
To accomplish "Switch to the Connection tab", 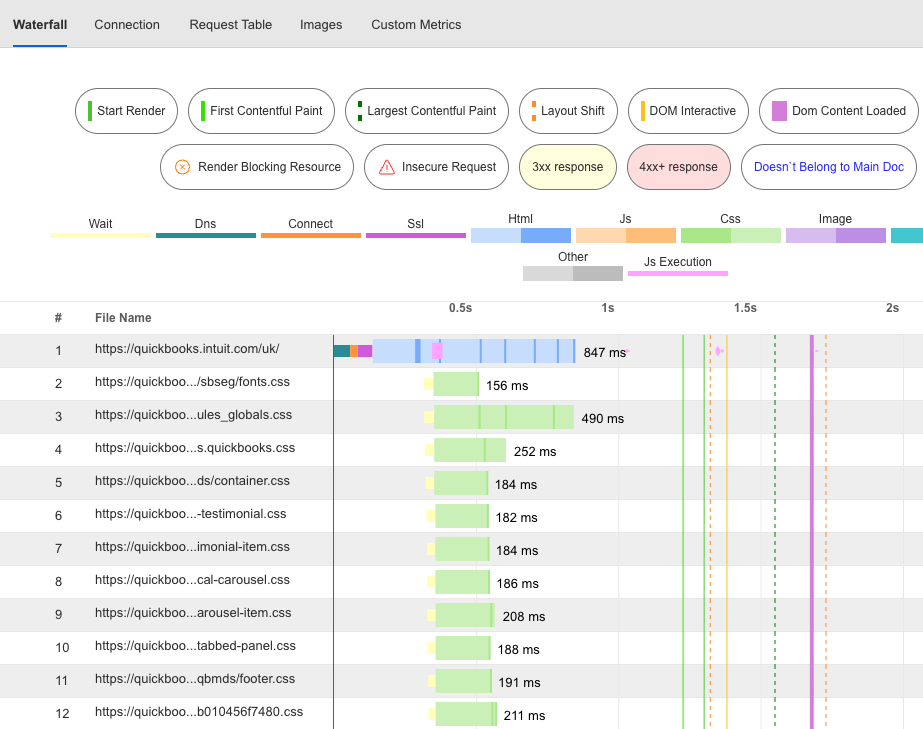I will coord(127,24).
